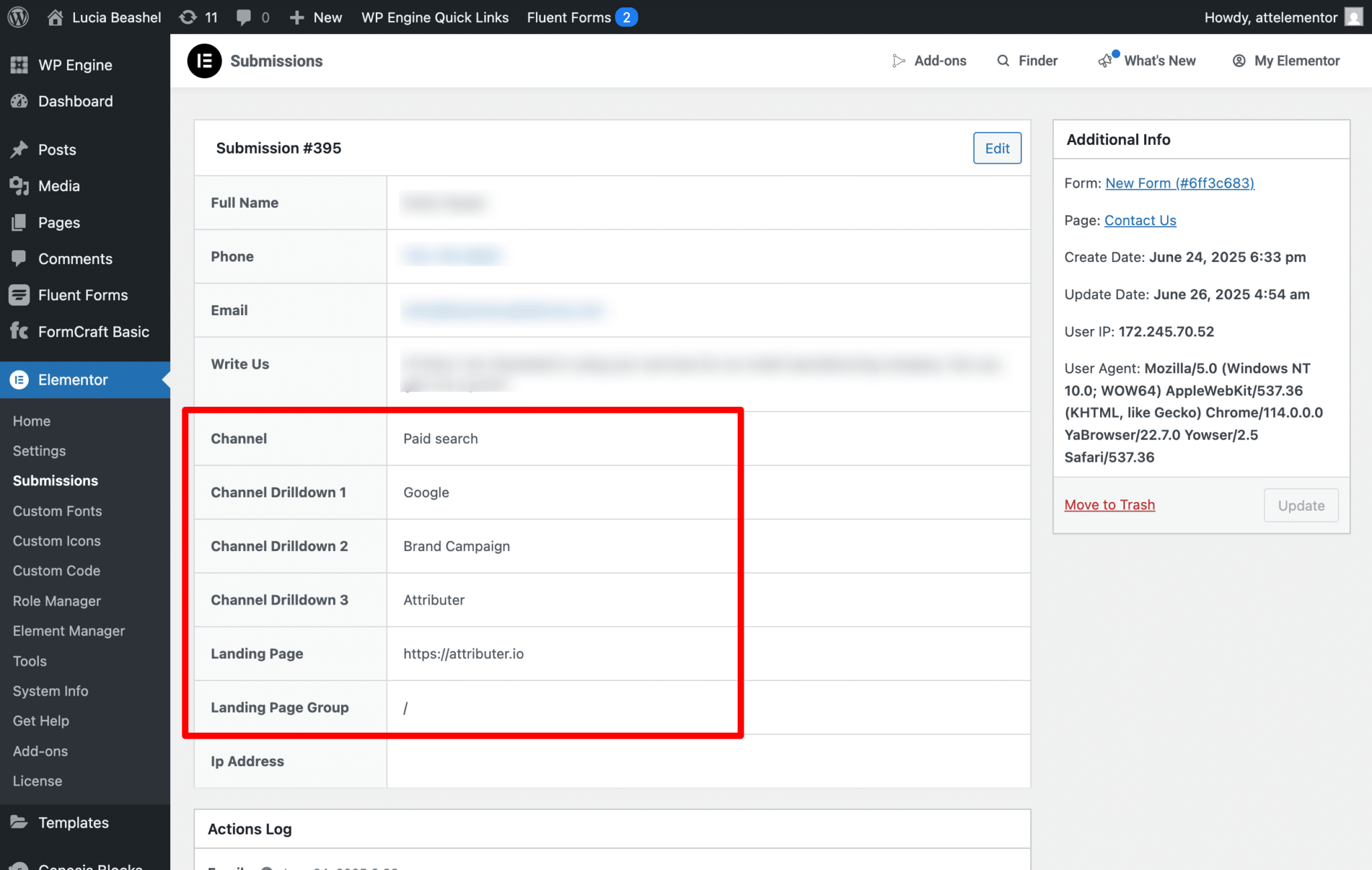Click the Finder label in the top bar

tap(1038, 61)
